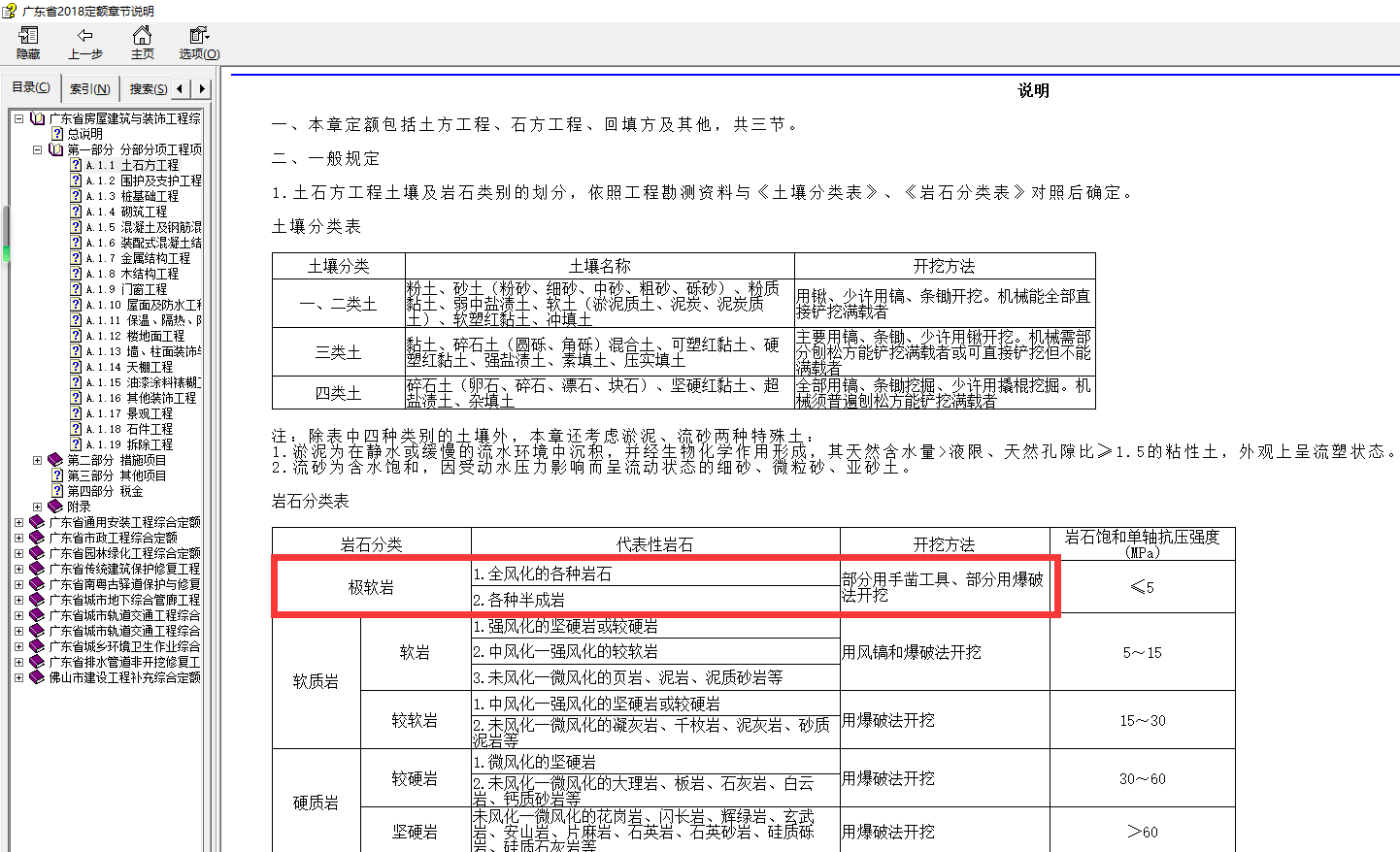The height and width of the screenshot is (852, 1400).
Task: Expand the 佛山市建设工程补充综合定额 node
Action: [19, 677]
